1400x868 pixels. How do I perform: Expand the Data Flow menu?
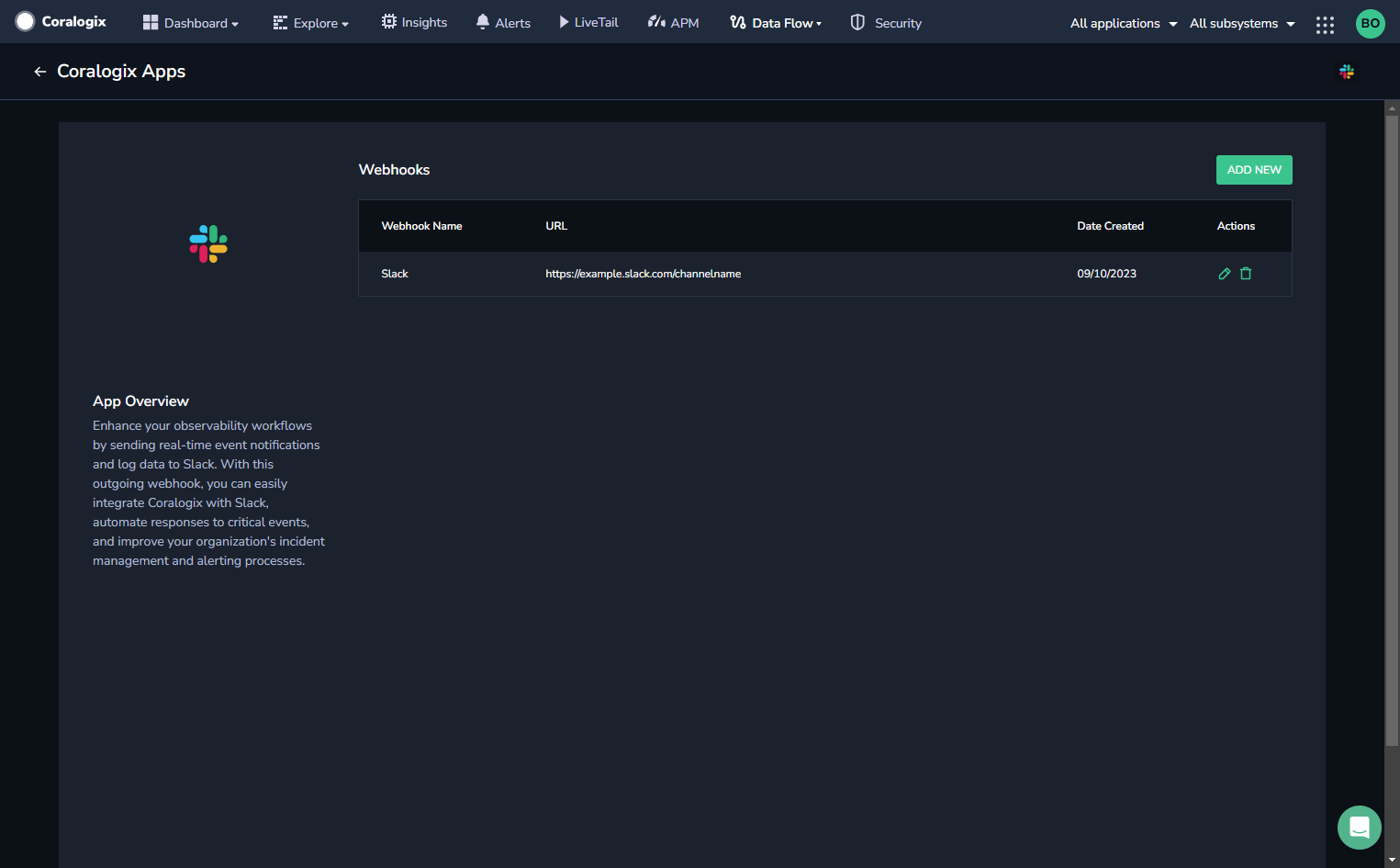tap(776, 22)
